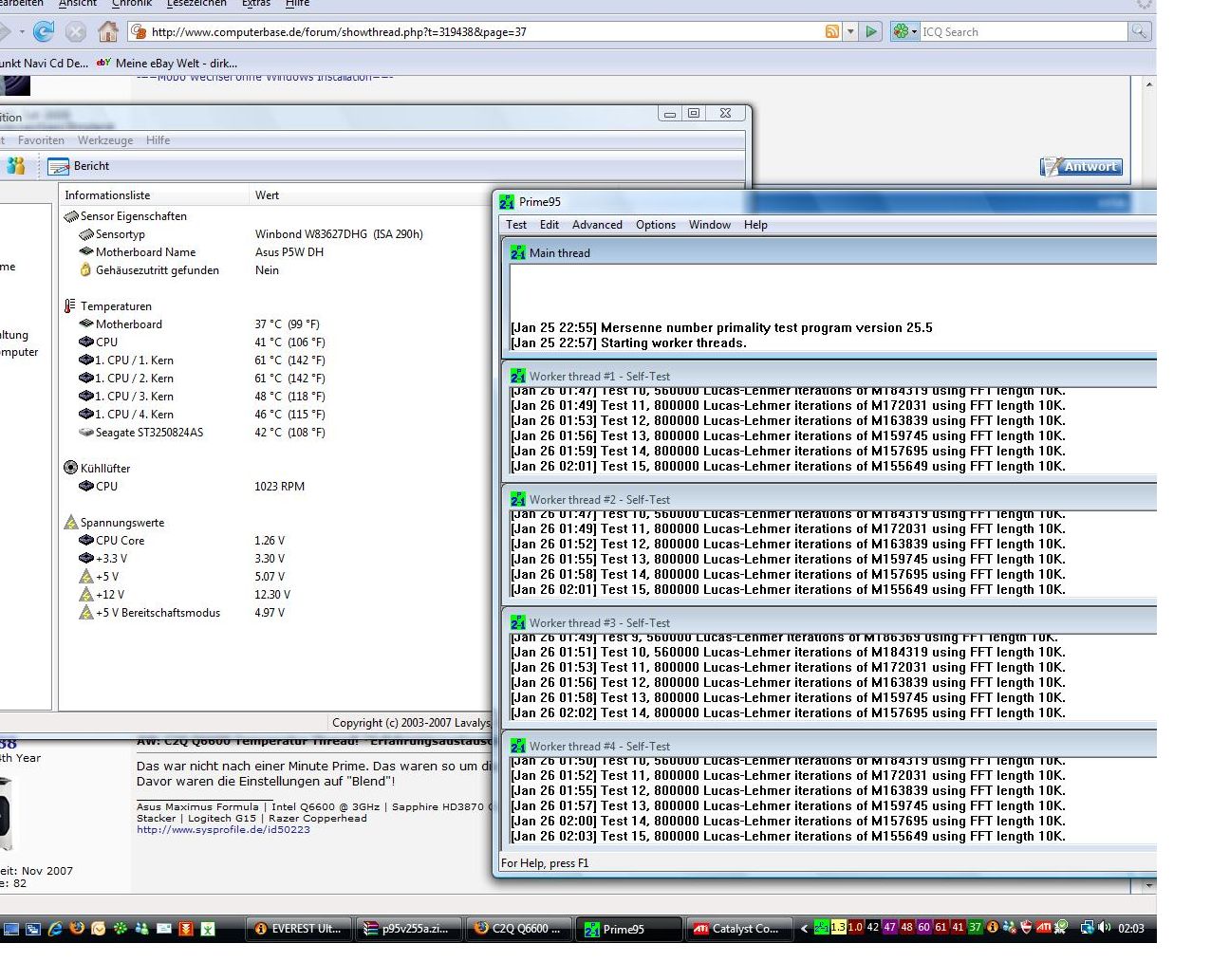
Task: Click the Worker thread #3 window icon
Action: point(517,623)
